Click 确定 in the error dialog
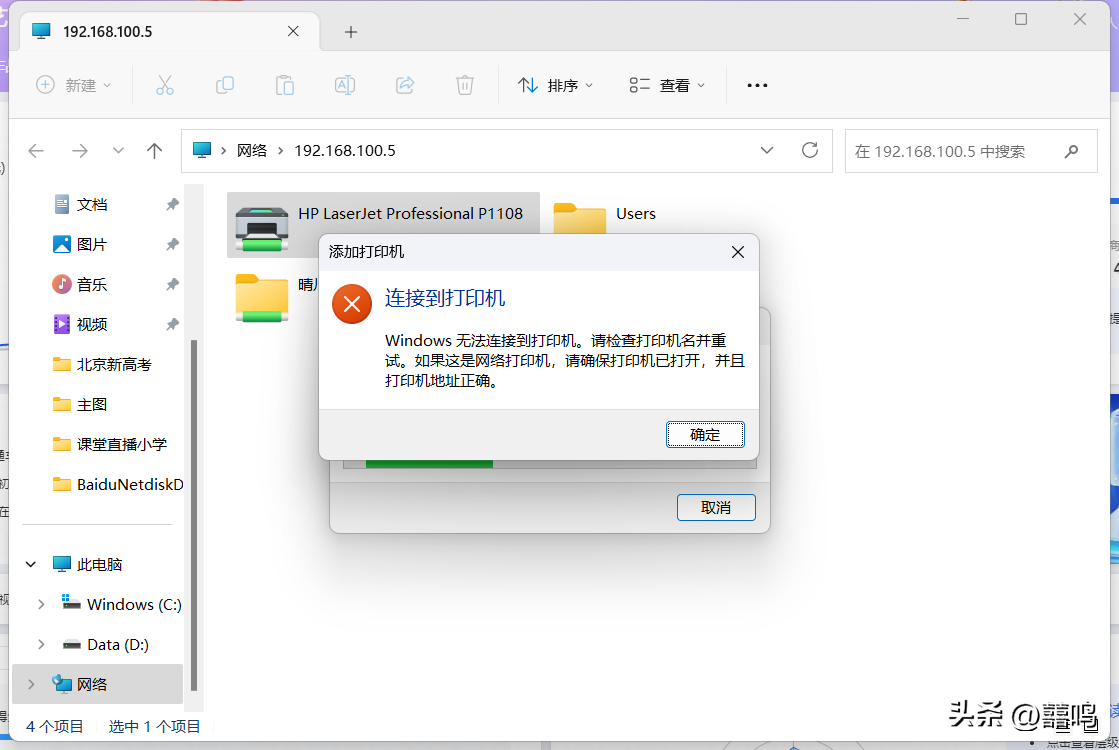Image resolution: width=1119 pixels, height=750 pixels. tap(705, 435)
